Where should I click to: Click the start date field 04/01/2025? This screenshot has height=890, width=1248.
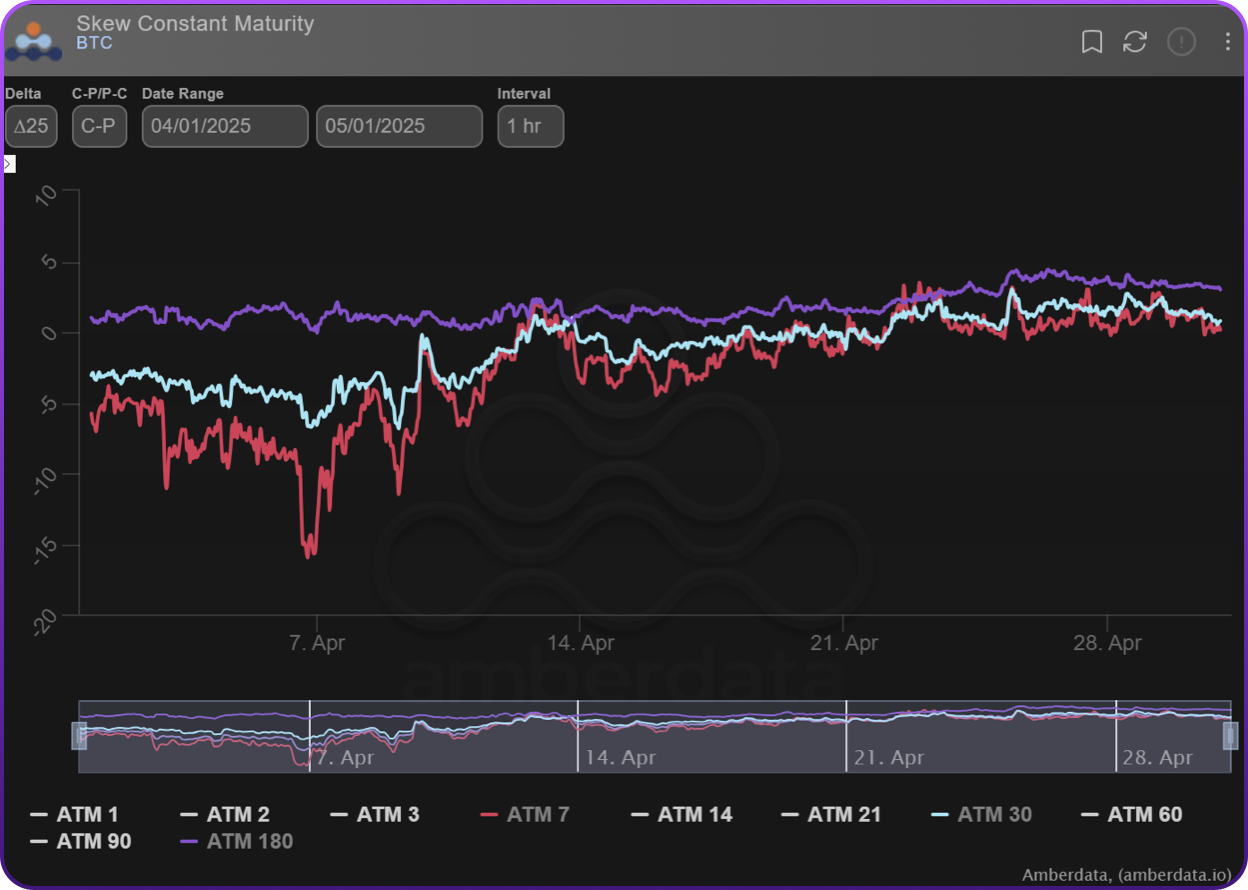pyautogui.click(x=224, y=127)
